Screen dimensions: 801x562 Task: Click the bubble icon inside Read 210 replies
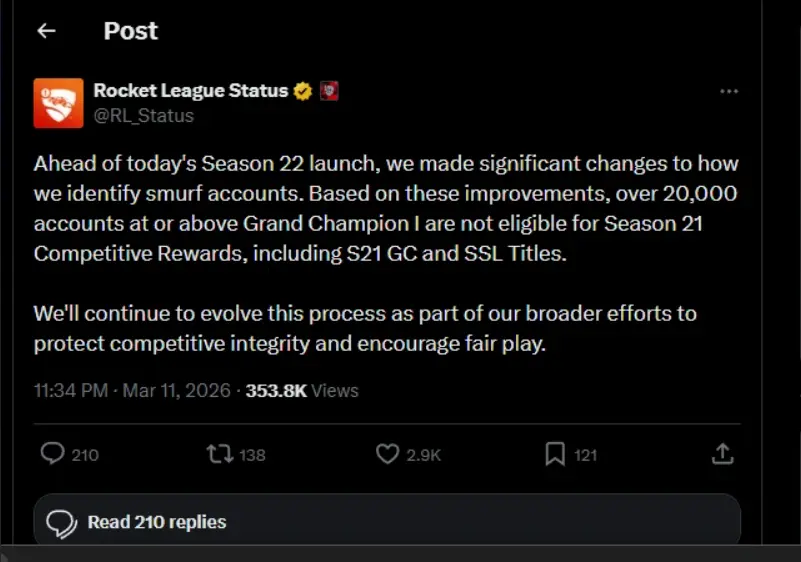(62, 523)
